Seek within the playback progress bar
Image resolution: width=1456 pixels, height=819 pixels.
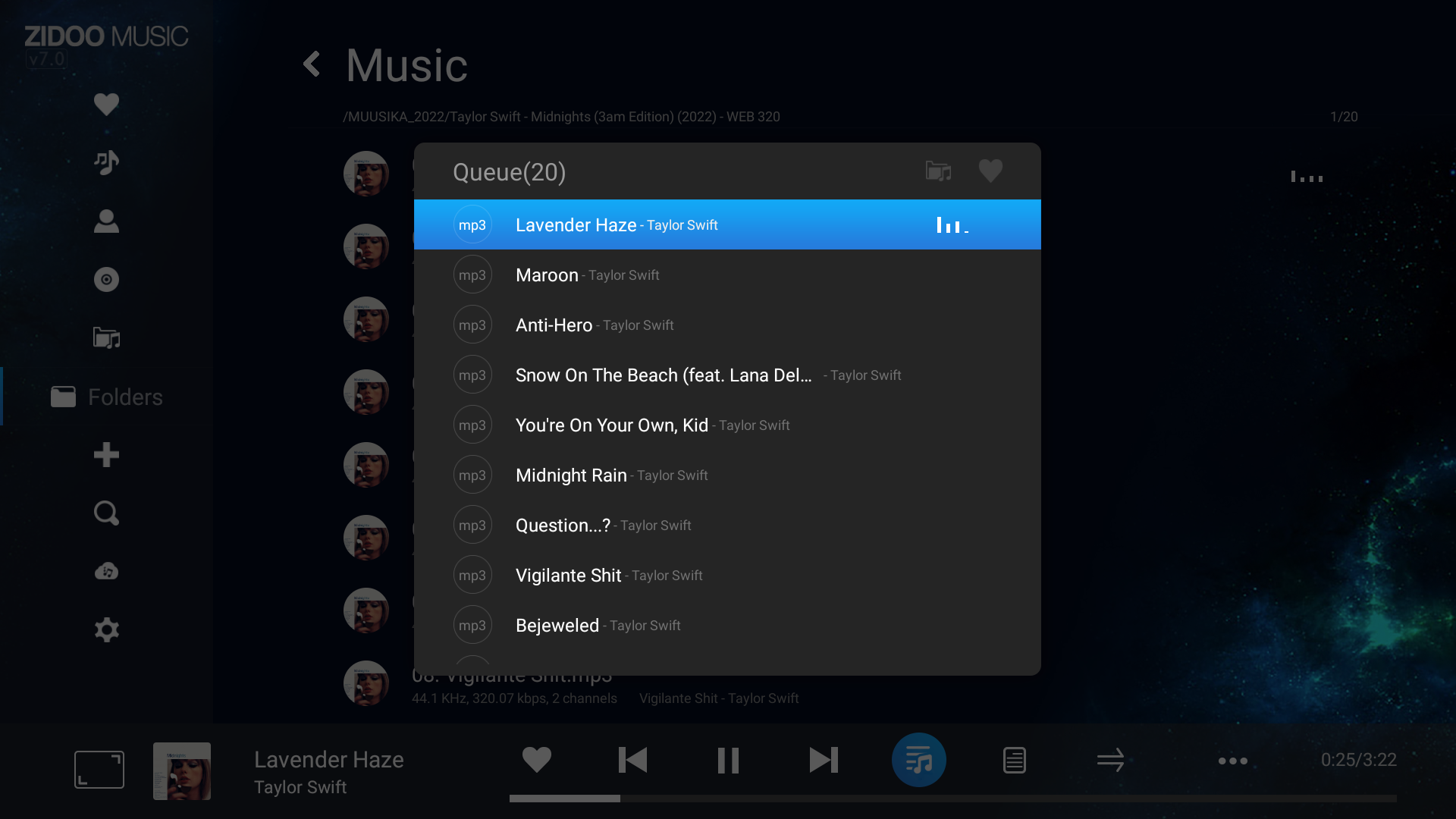pyautogui.click(x=952, y=799)
